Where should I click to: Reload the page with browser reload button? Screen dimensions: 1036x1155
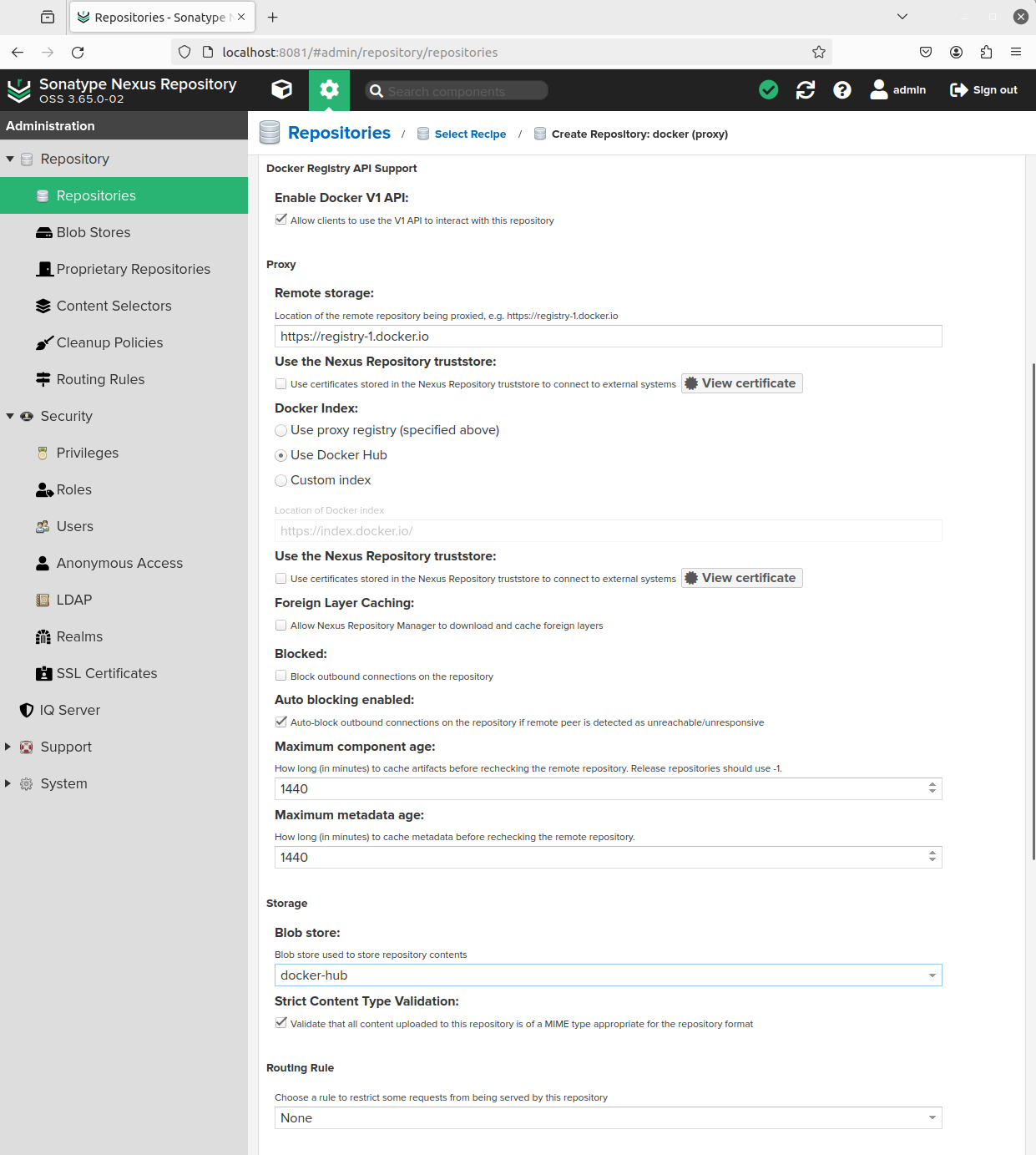78,52
